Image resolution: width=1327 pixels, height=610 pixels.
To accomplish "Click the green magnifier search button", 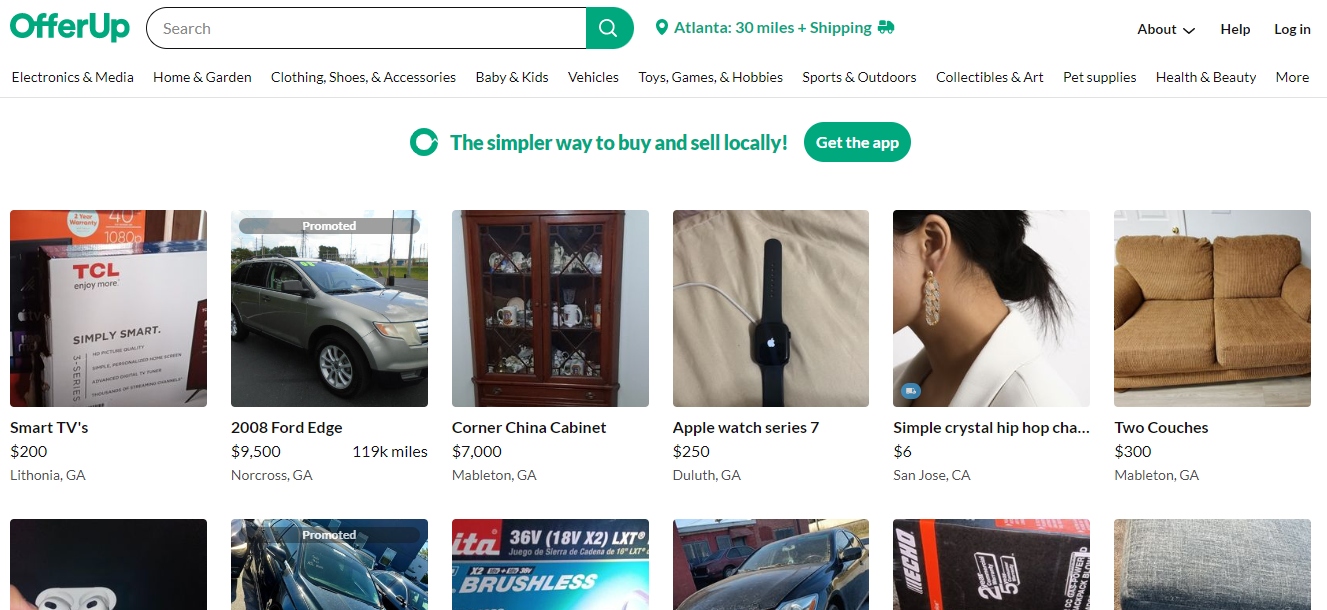I will coord(609,28).
